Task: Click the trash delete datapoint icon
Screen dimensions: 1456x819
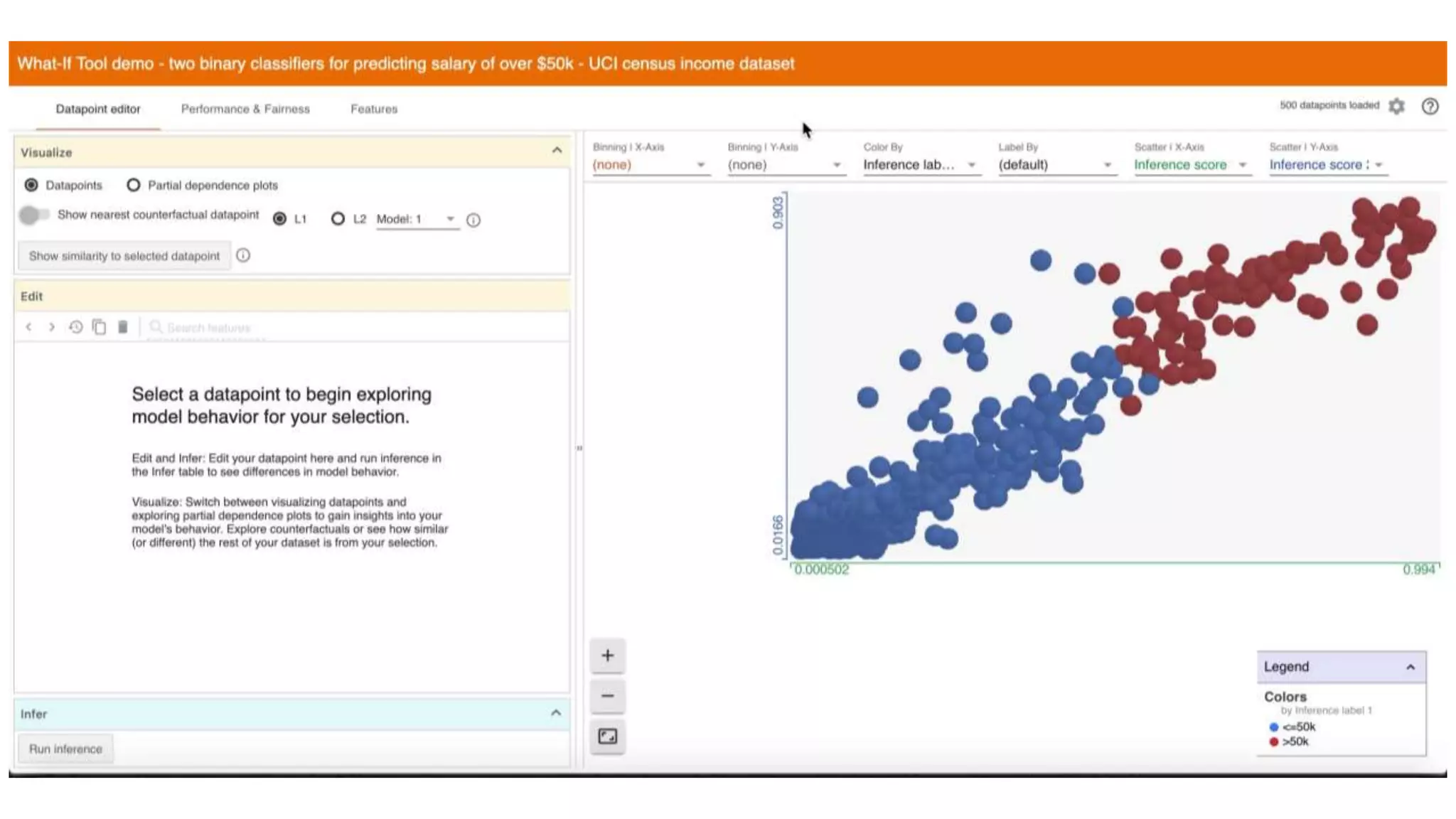Action: click(123, 327)
